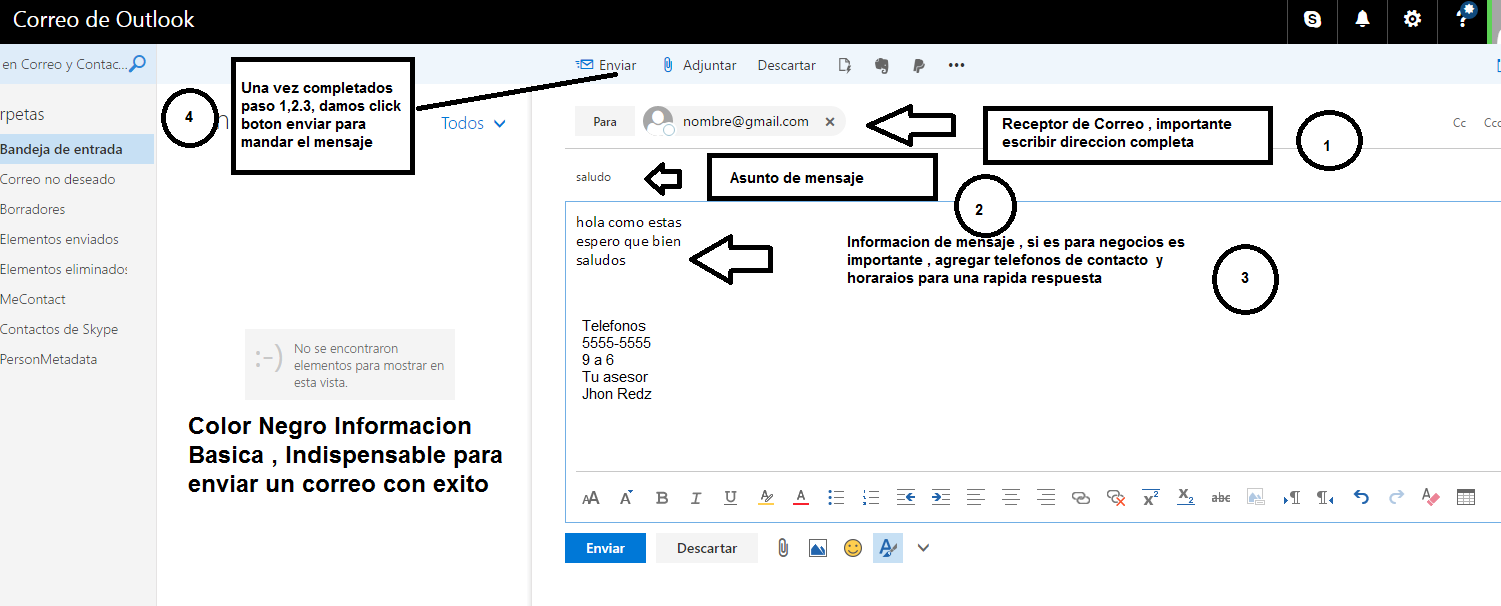Image resolution: width=1501 pixels, height=606 pixels.
Task: Click the PayPal add-in icon
Action: tap(918, 65)
